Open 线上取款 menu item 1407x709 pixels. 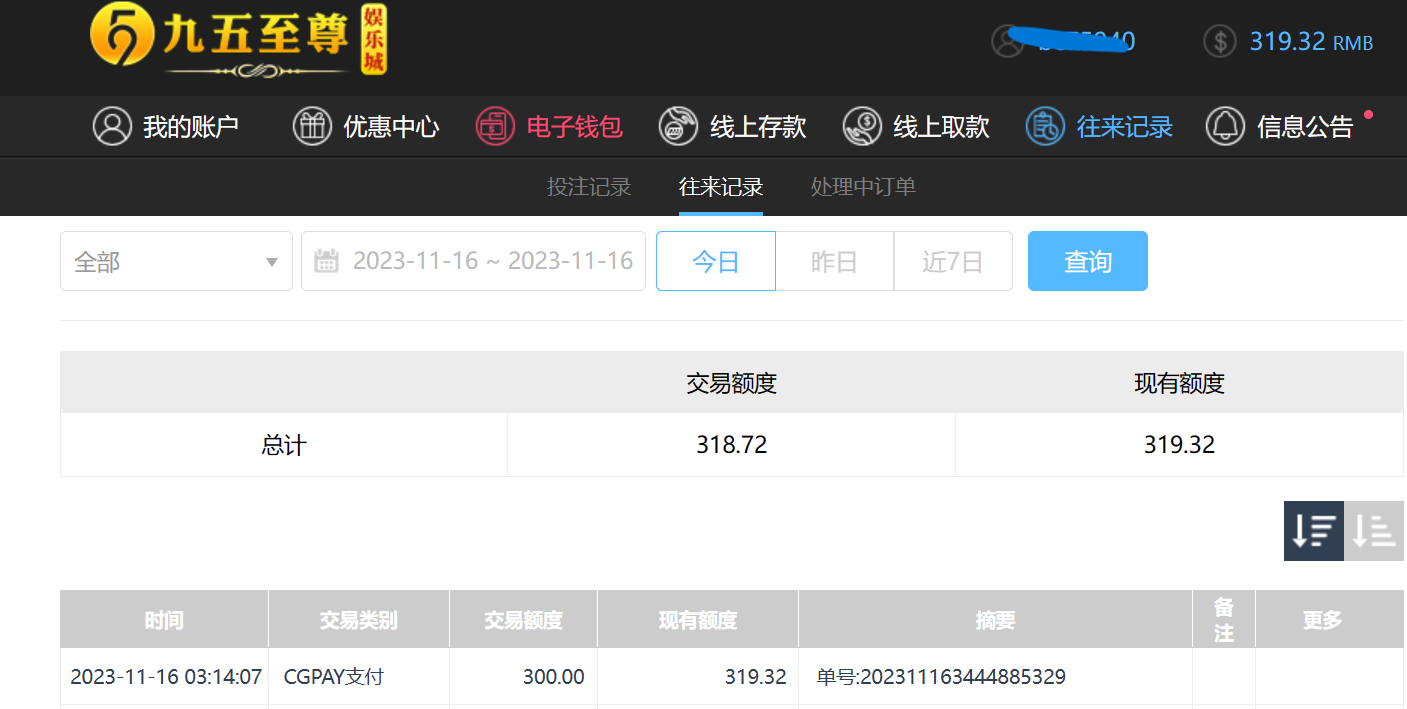[x=941, y=127]
